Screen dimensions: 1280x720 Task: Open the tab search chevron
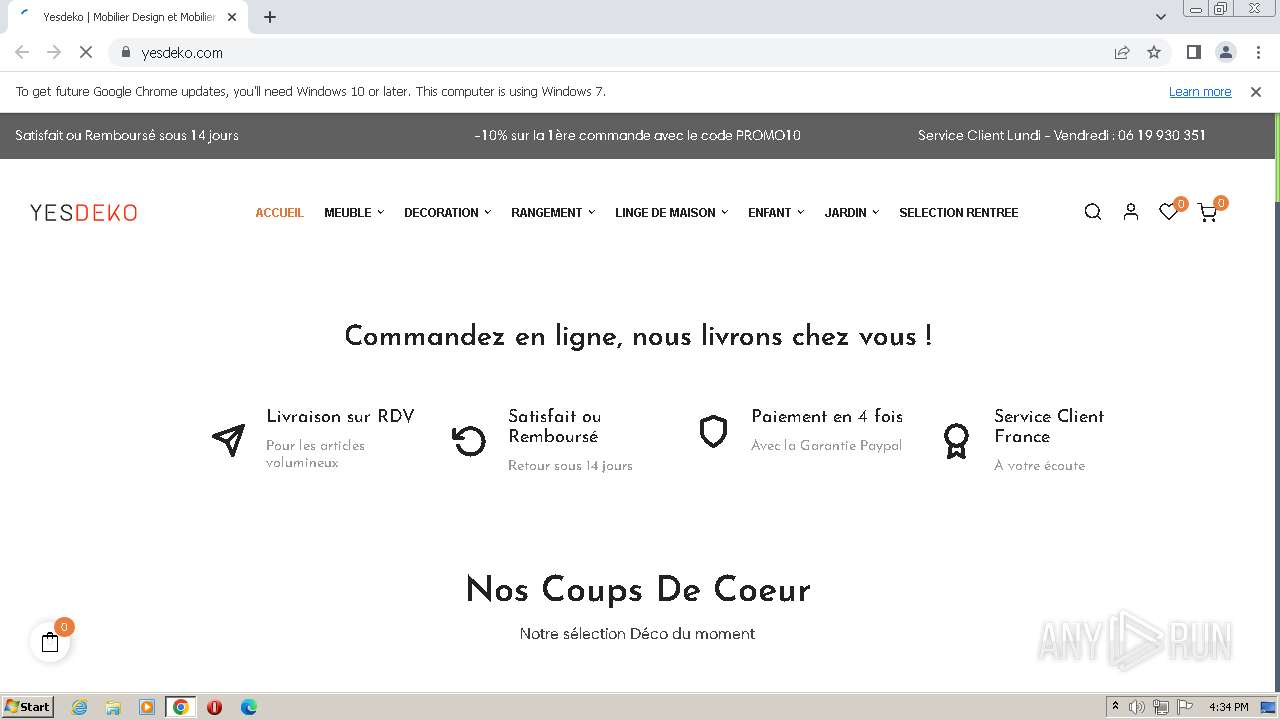[x=1160, y=17]
